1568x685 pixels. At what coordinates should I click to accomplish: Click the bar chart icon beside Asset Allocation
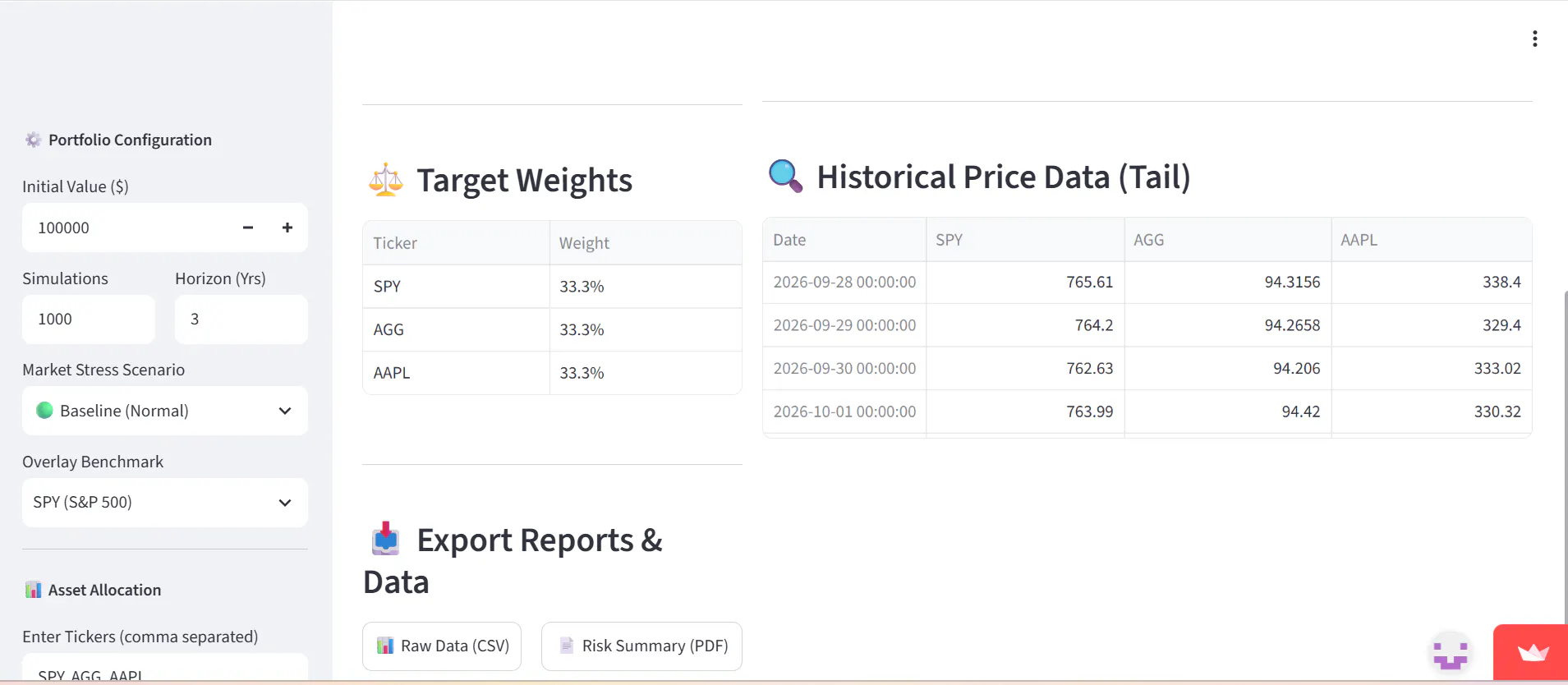click(x=33, y=590)
